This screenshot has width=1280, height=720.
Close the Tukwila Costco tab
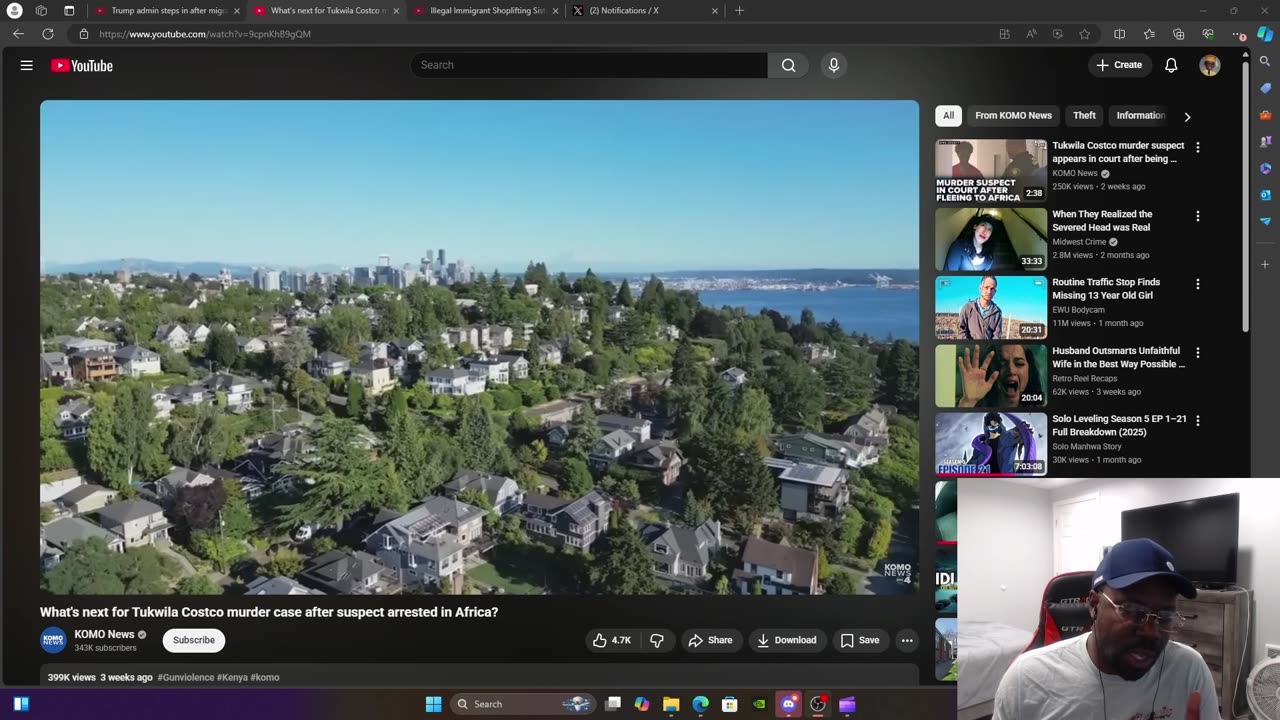tap(396, 11)
